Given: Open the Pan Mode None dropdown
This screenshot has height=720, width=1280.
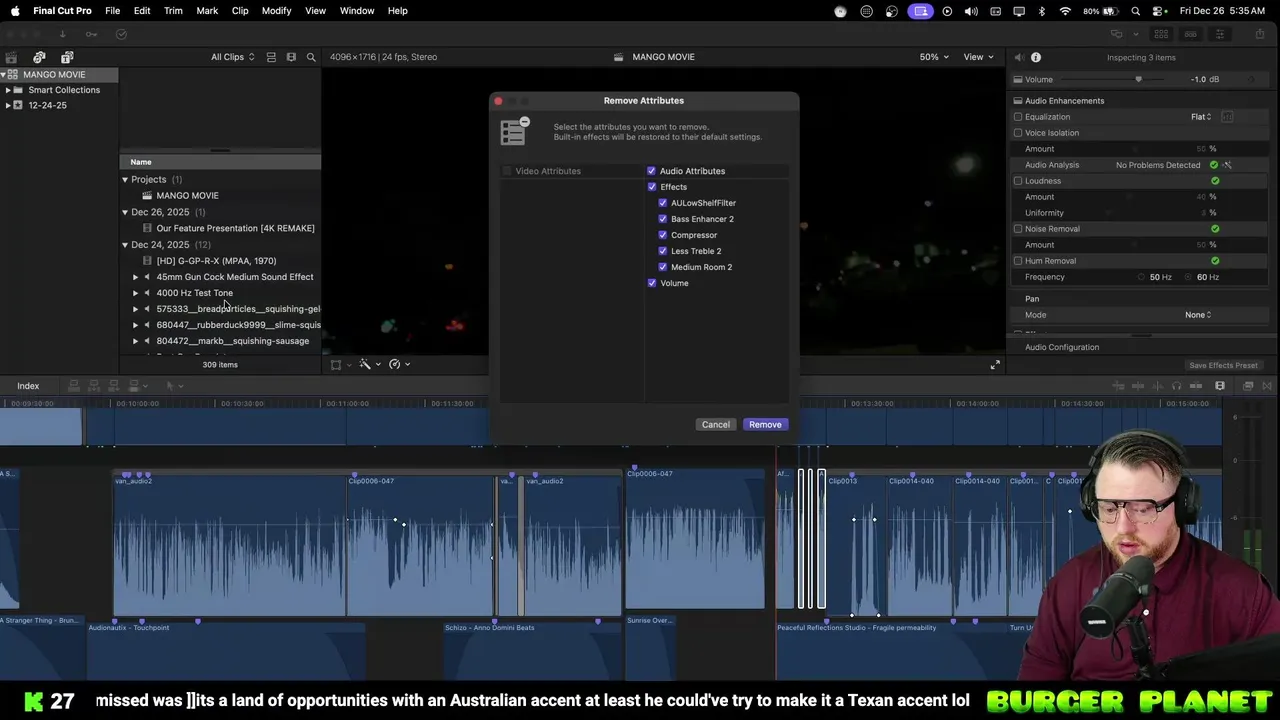Looking at the screenshot, I should [1198, 315].
